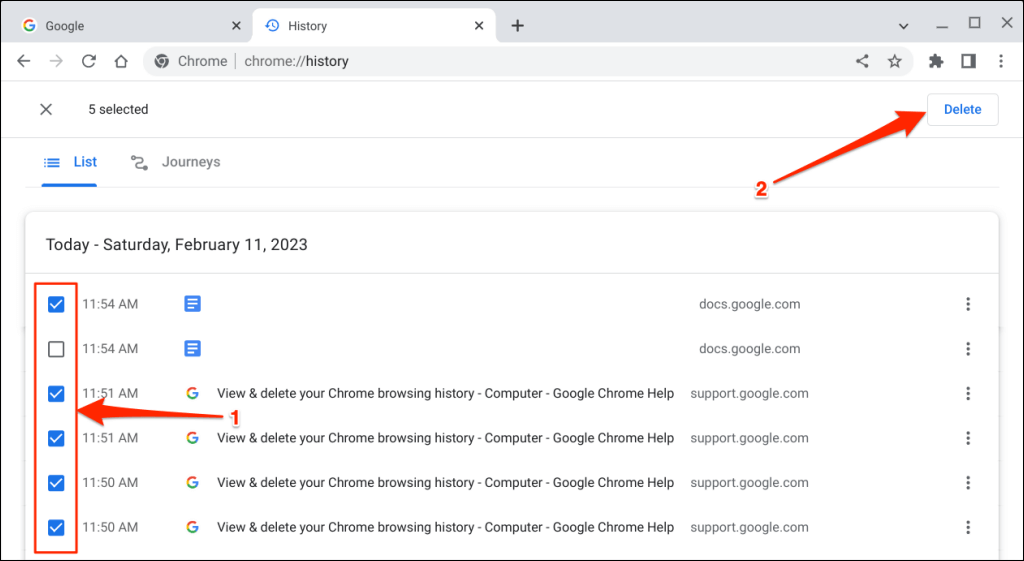Go to the home page icon

click(121, 61)
